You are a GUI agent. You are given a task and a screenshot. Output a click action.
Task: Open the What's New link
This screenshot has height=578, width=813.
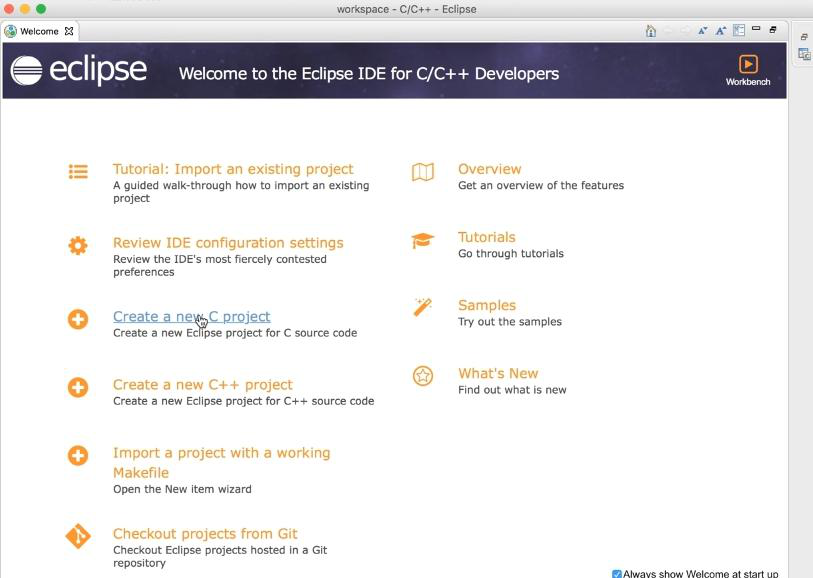click(498, 373)
